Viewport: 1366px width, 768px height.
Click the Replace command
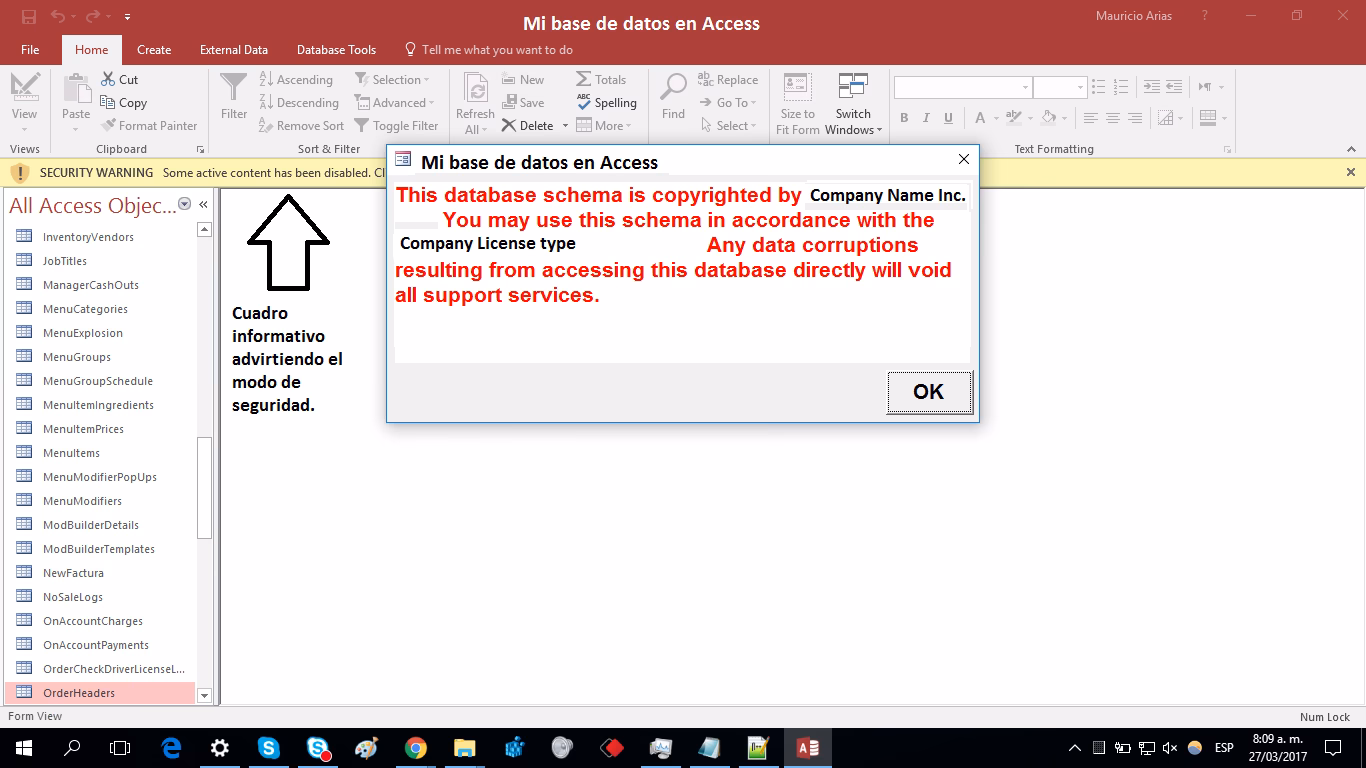(728, 80)
